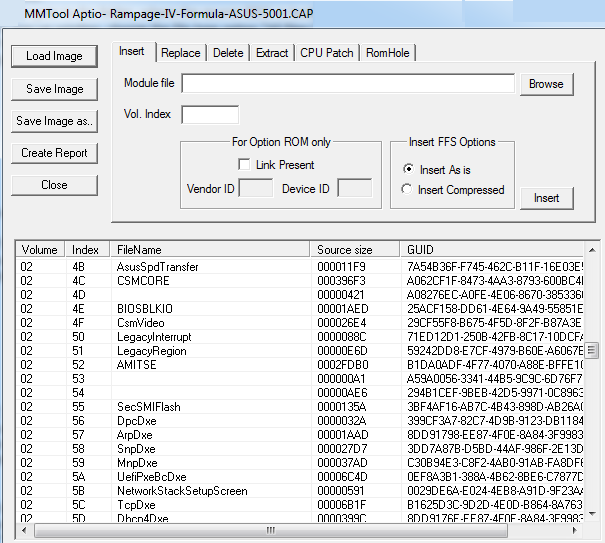605x543 pixels.
Task: Click the GUID starting with 0EF8A3B1
Action: pos(495,477)
